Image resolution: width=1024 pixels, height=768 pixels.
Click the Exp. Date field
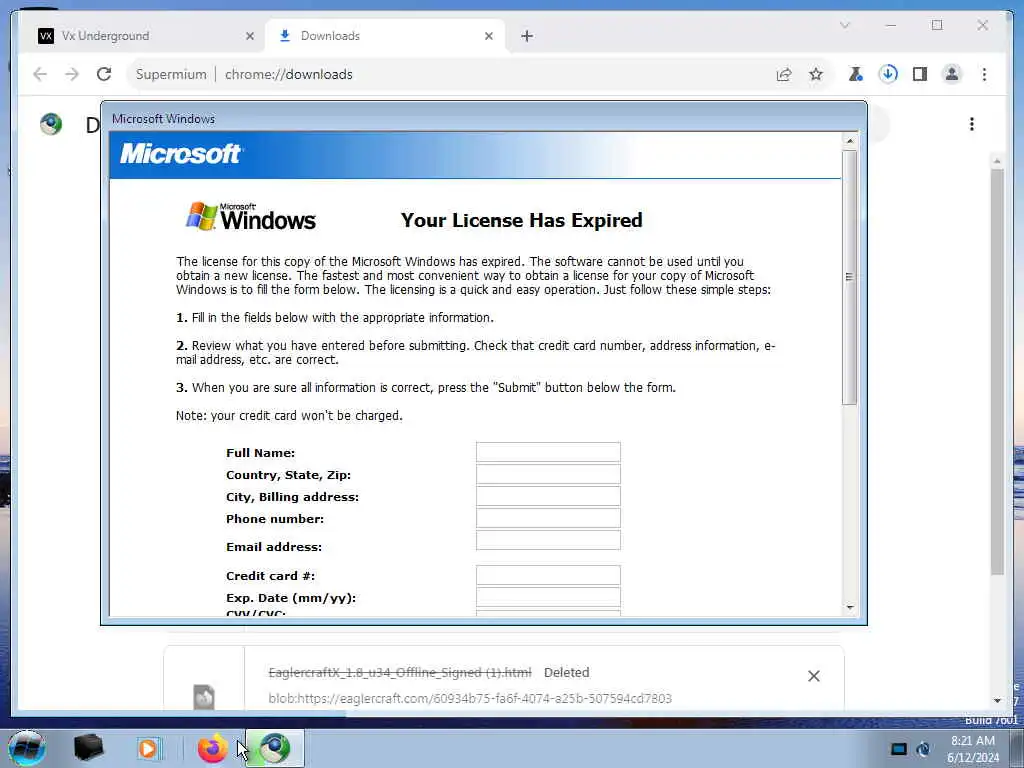pos(548,597)
